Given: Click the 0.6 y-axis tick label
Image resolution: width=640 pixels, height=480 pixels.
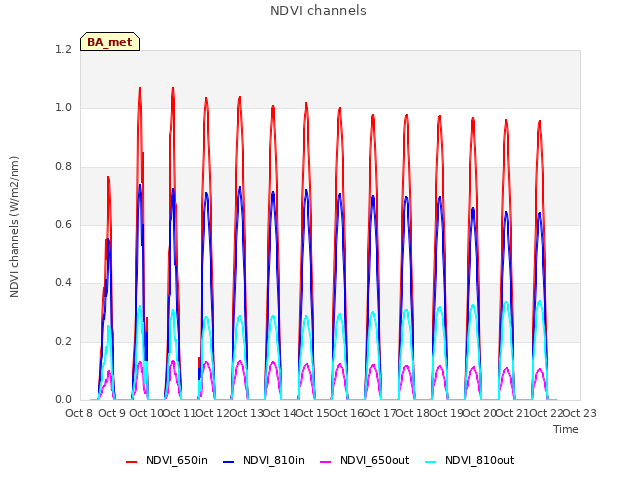Looking at the screenshot, I should pos(63,224).
